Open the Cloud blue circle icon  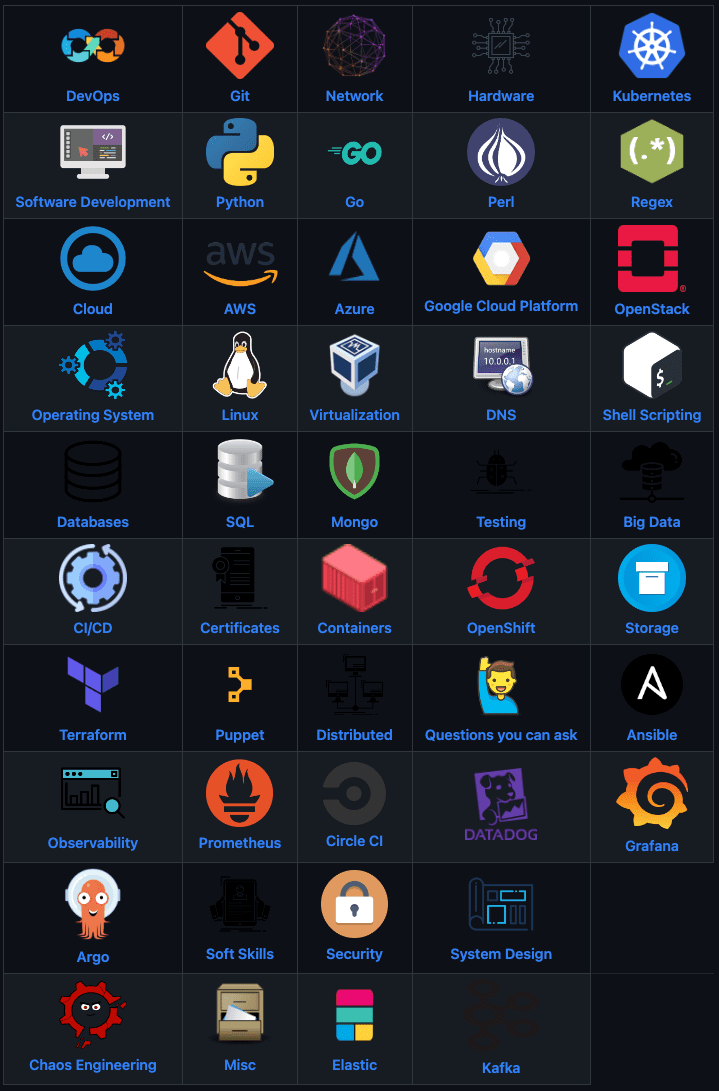click(93, 258)
